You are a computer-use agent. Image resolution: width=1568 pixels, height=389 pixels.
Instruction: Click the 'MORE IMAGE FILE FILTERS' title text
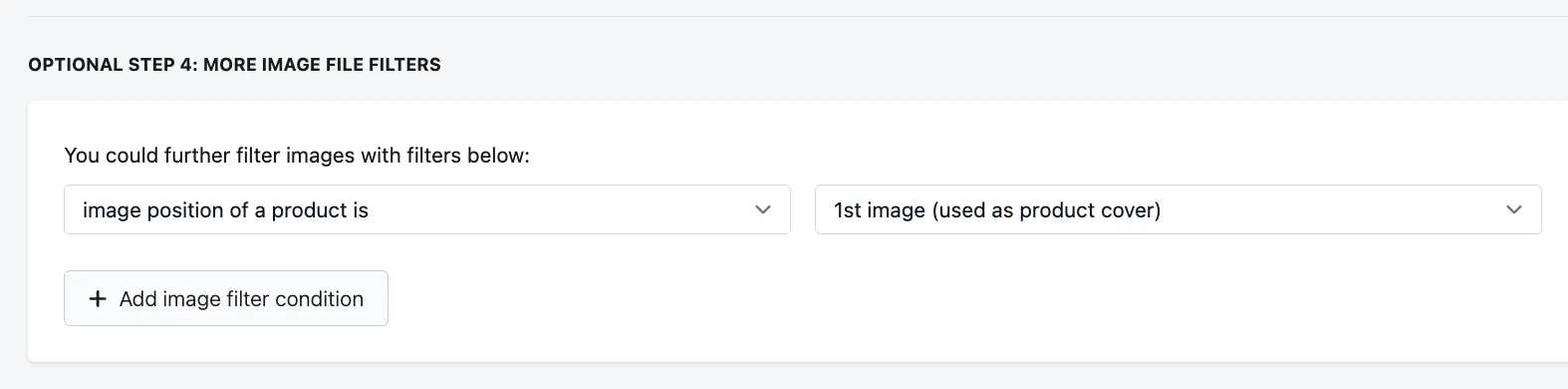[x=322, y=65]
